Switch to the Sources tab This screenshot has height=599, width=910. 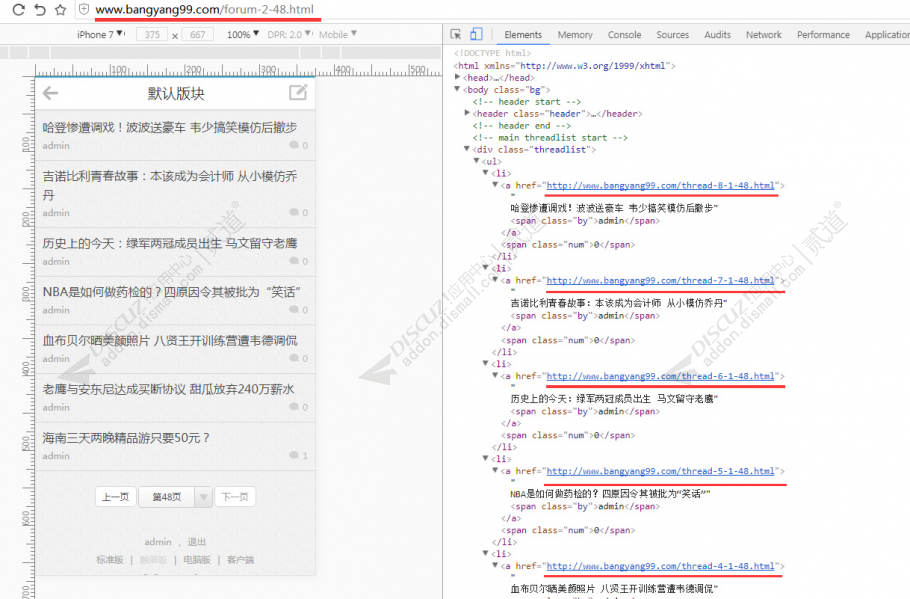tap(673, 35)
